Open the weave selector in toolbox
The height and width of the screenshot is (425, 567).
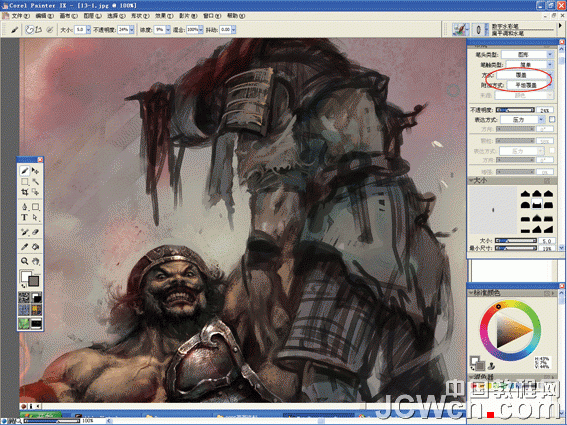pyautogui.click(x=37, y=310)
